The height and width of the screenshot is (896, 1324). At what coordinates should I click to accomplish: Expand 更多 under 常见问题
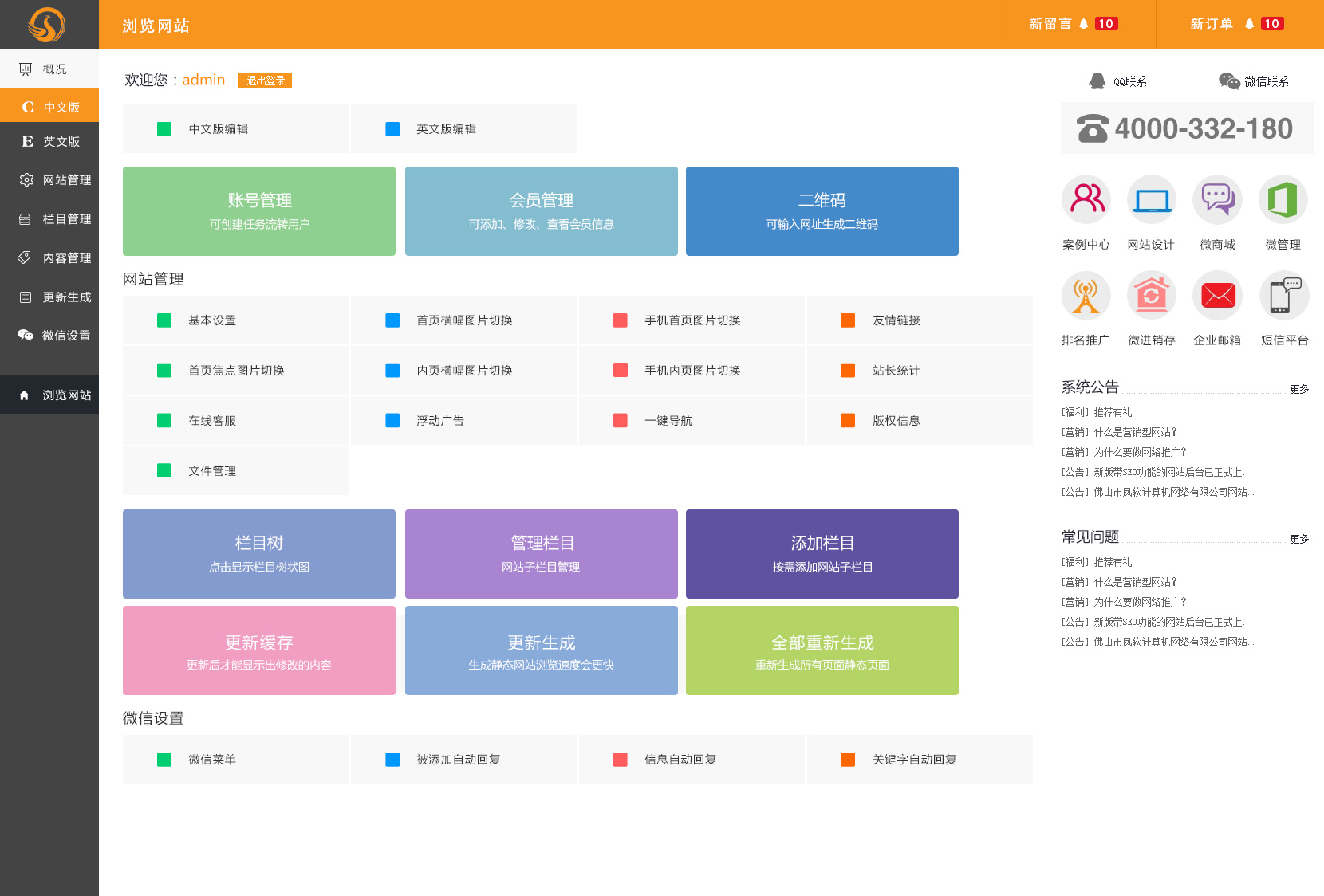click(1299, 539)
